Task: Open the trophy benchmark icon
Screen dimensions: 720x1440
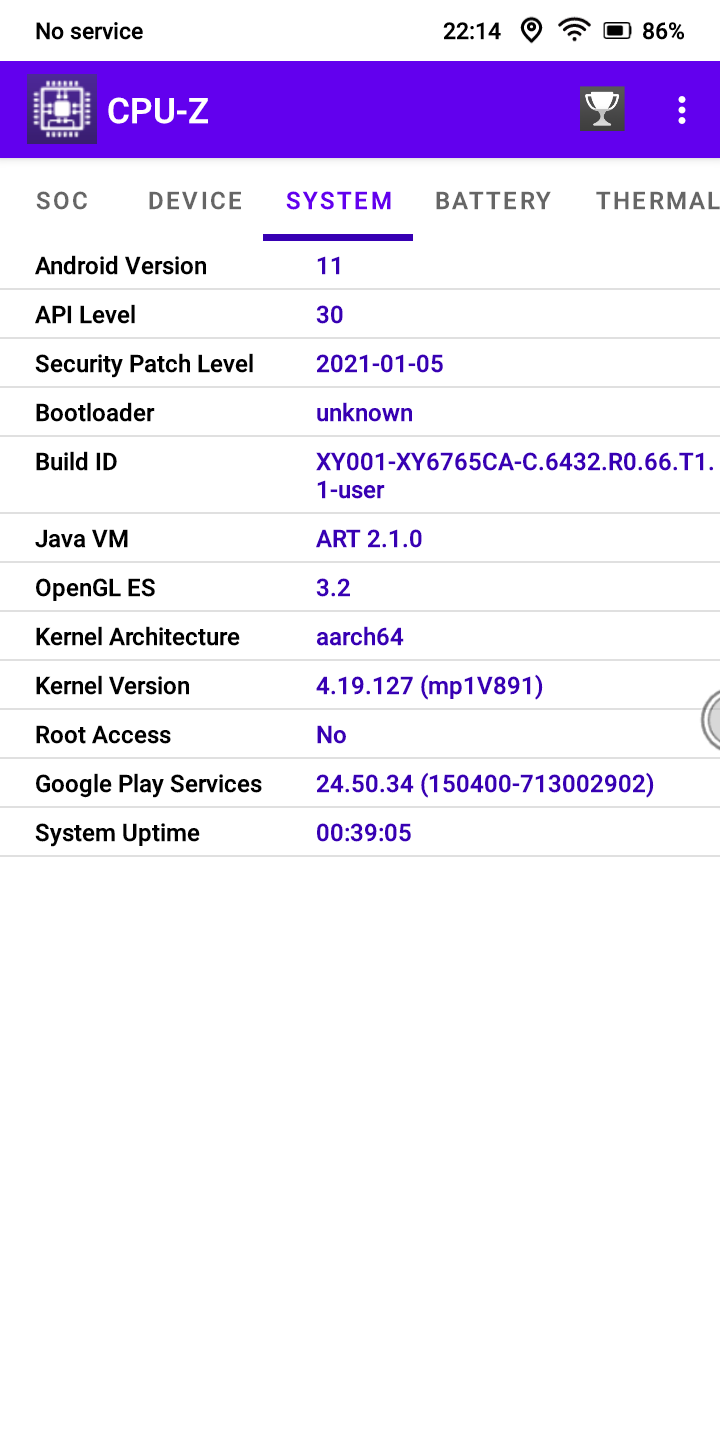Action: point(602,109)
